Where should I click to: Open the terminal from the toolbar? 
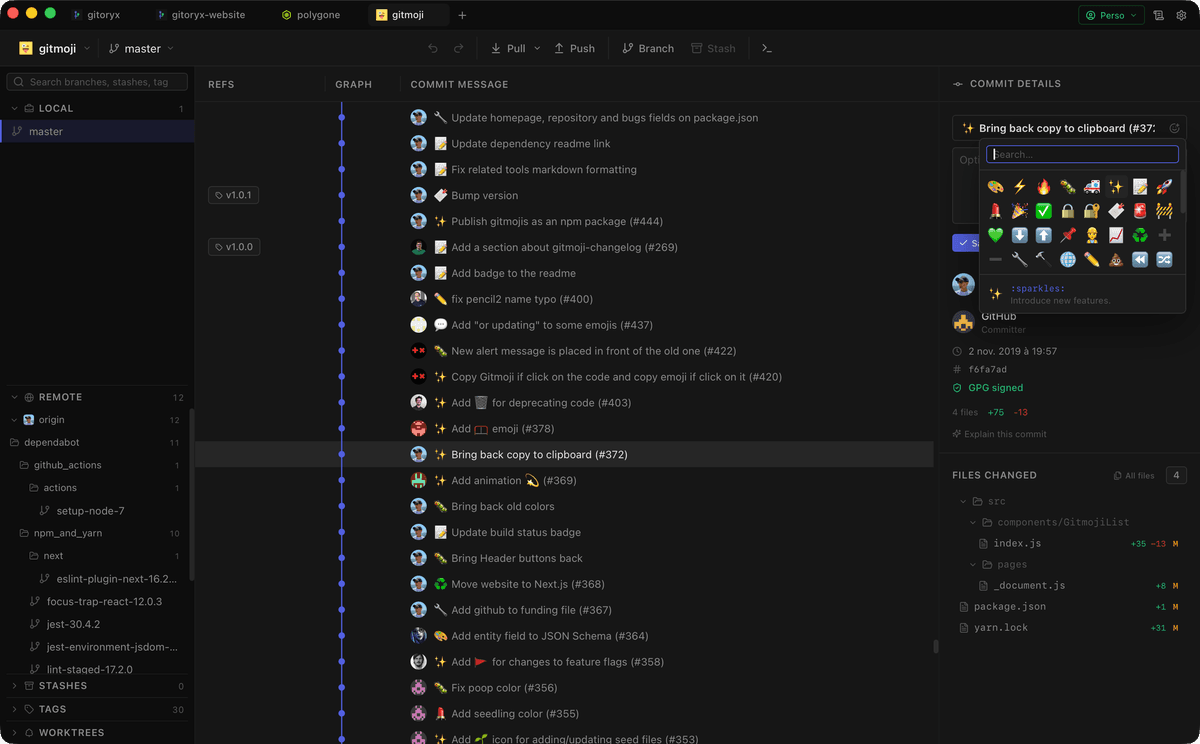(x=767, y=48)
